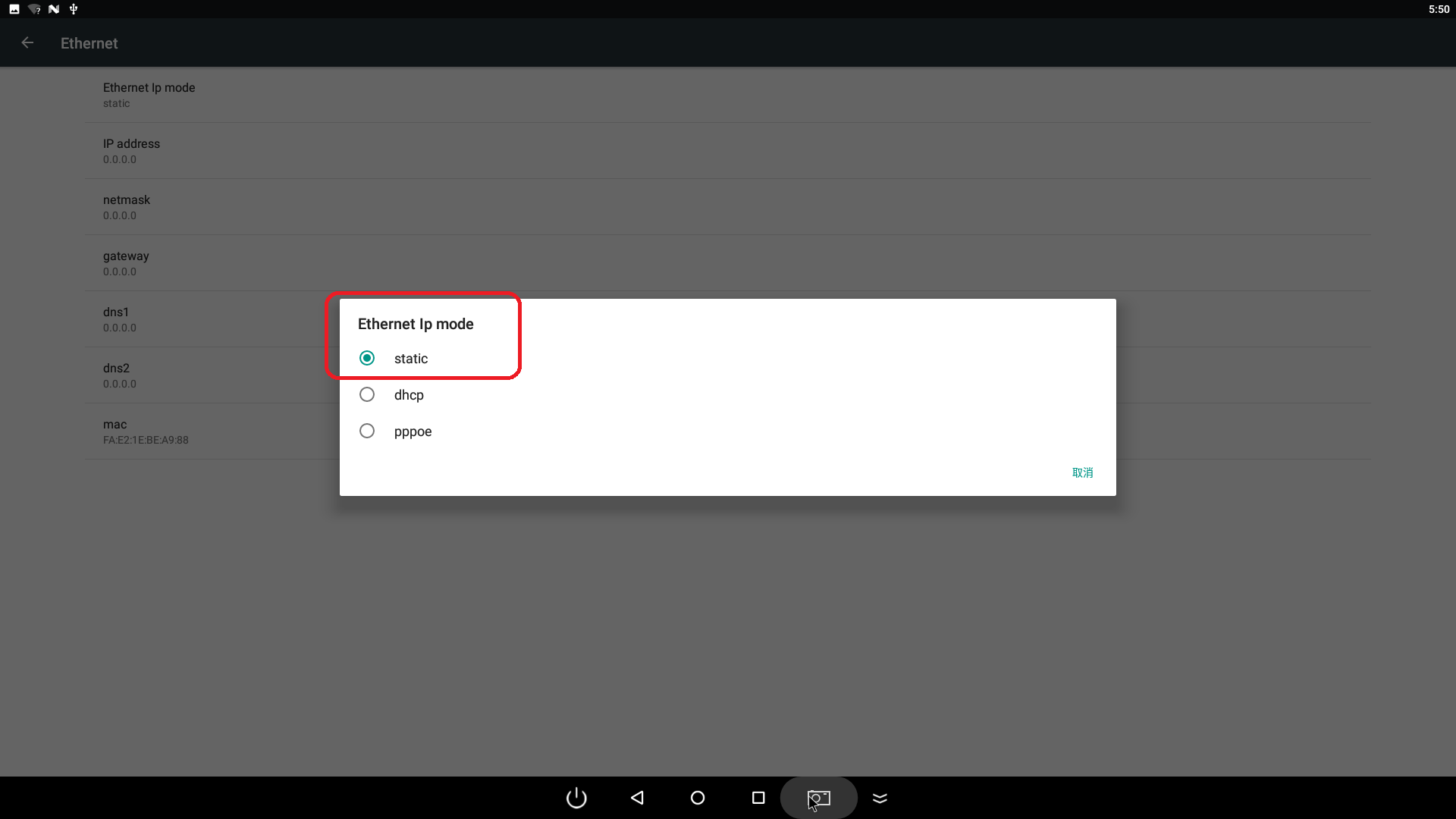Select the static radio button

tap(367, 358)
